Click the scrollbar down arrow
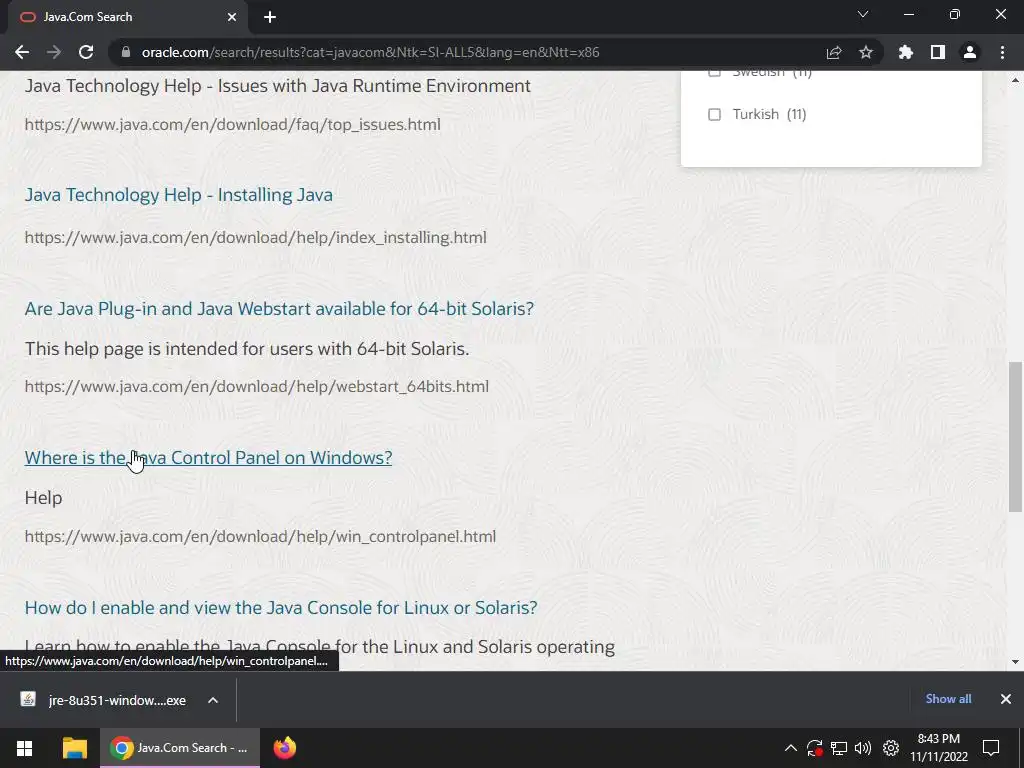The width and height of the screenshot is (1024, 768). tap(1015, 662)
